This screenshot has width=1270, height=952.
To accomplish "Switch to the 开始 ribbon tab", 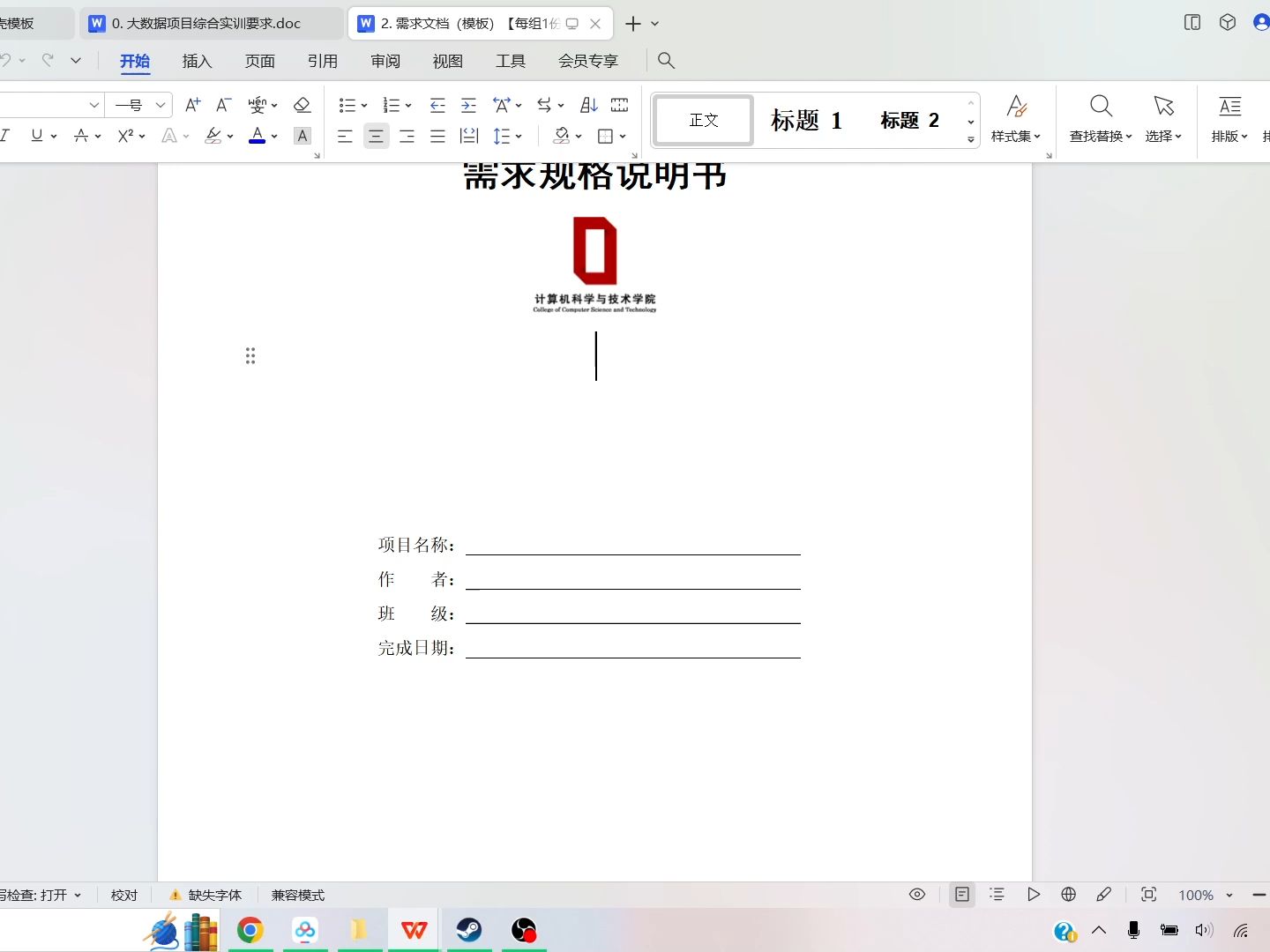I will pos(135,61).
